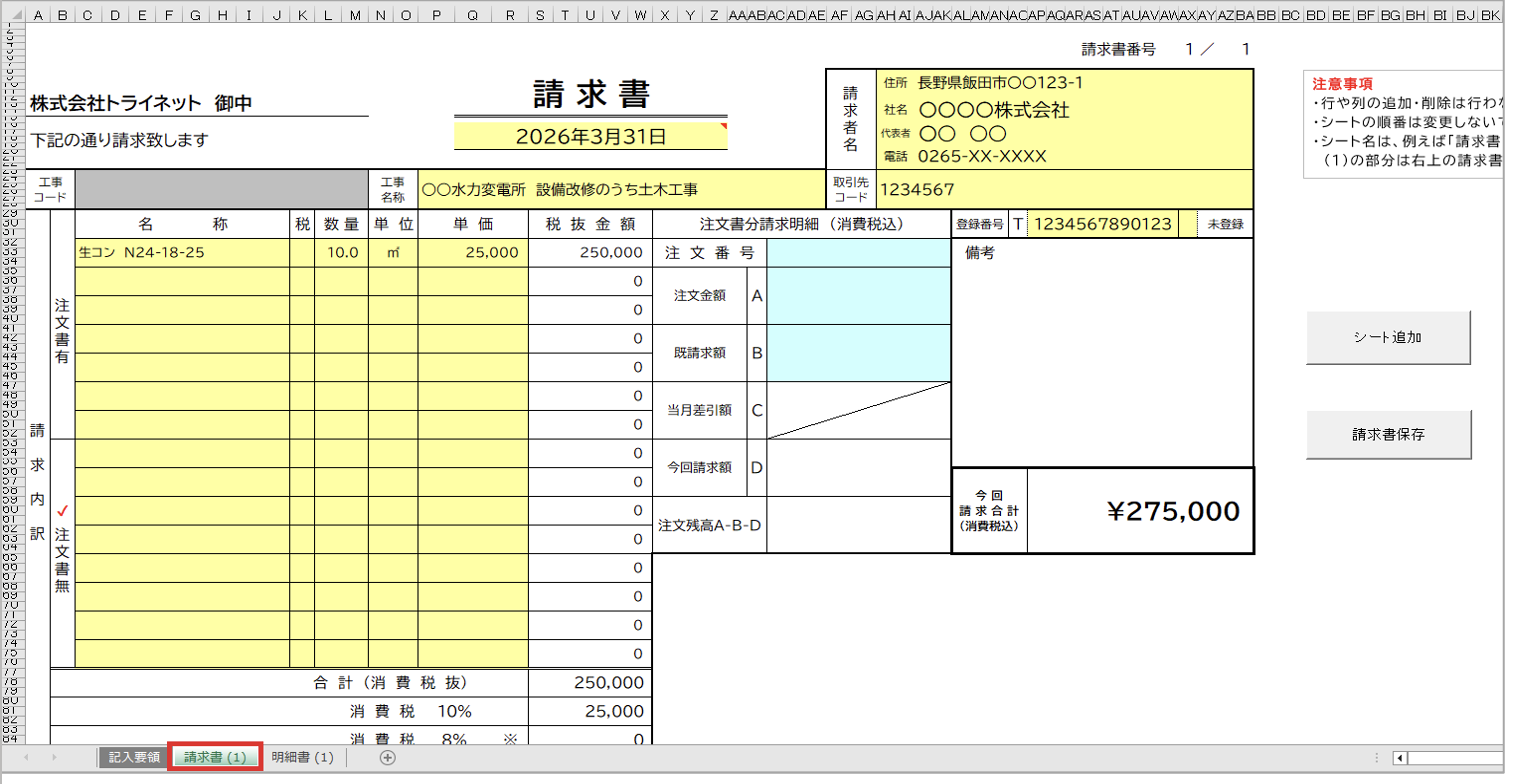Click the 登録番号 cell 1234567890123
This screenshot has width=1514, height=784.
(x=1101, y=224)
